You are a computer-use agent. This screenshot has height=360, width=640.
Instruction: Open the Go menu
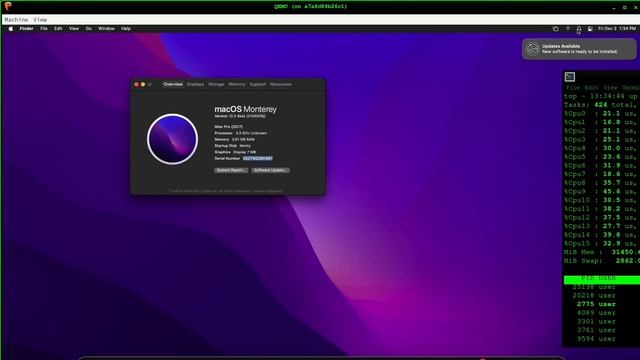pos(89,29)
